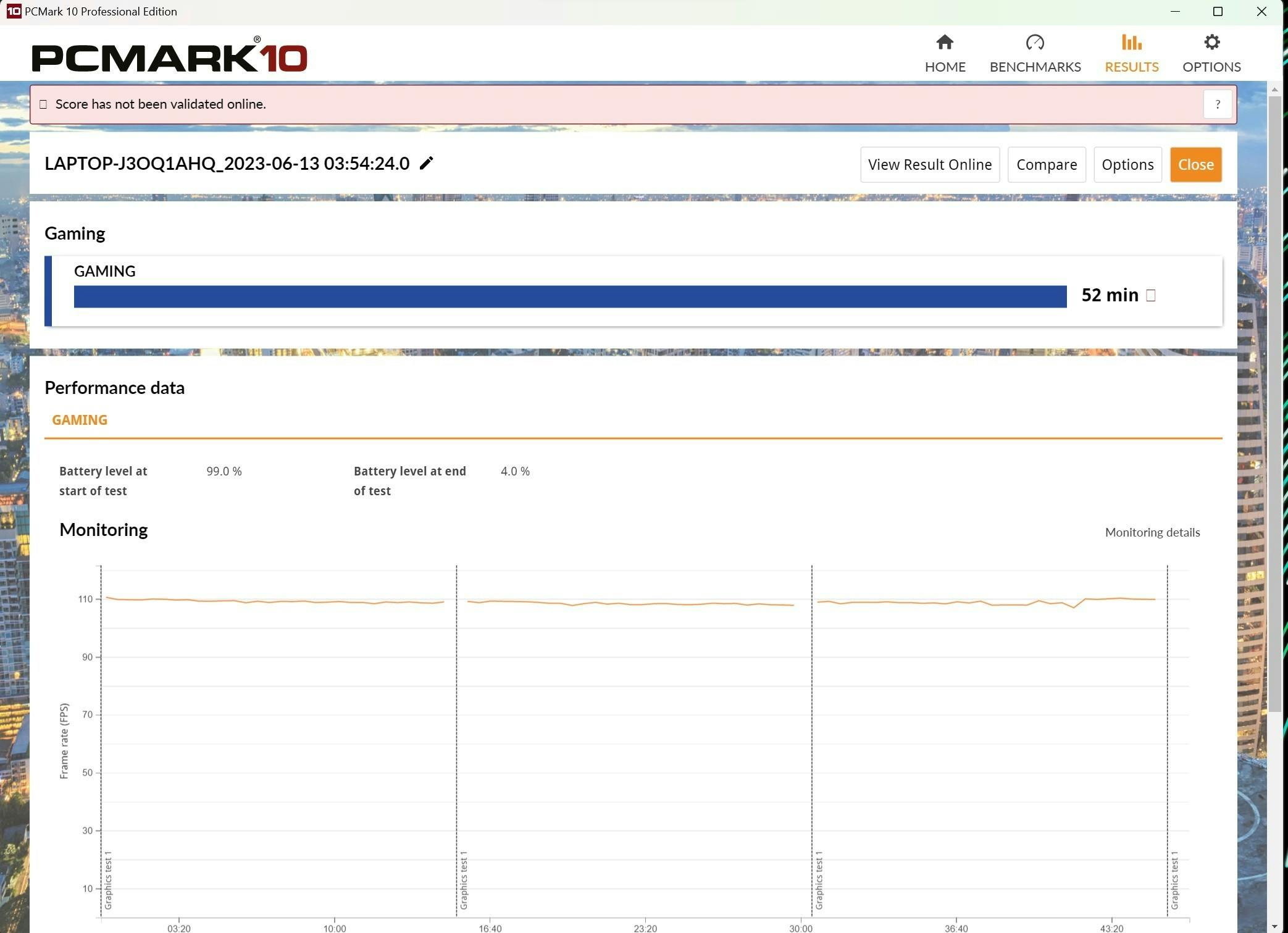This screenshot has height=933, width=1288.
Task: Select the RESULTS bar chart icon
Action: (1131, 42)
